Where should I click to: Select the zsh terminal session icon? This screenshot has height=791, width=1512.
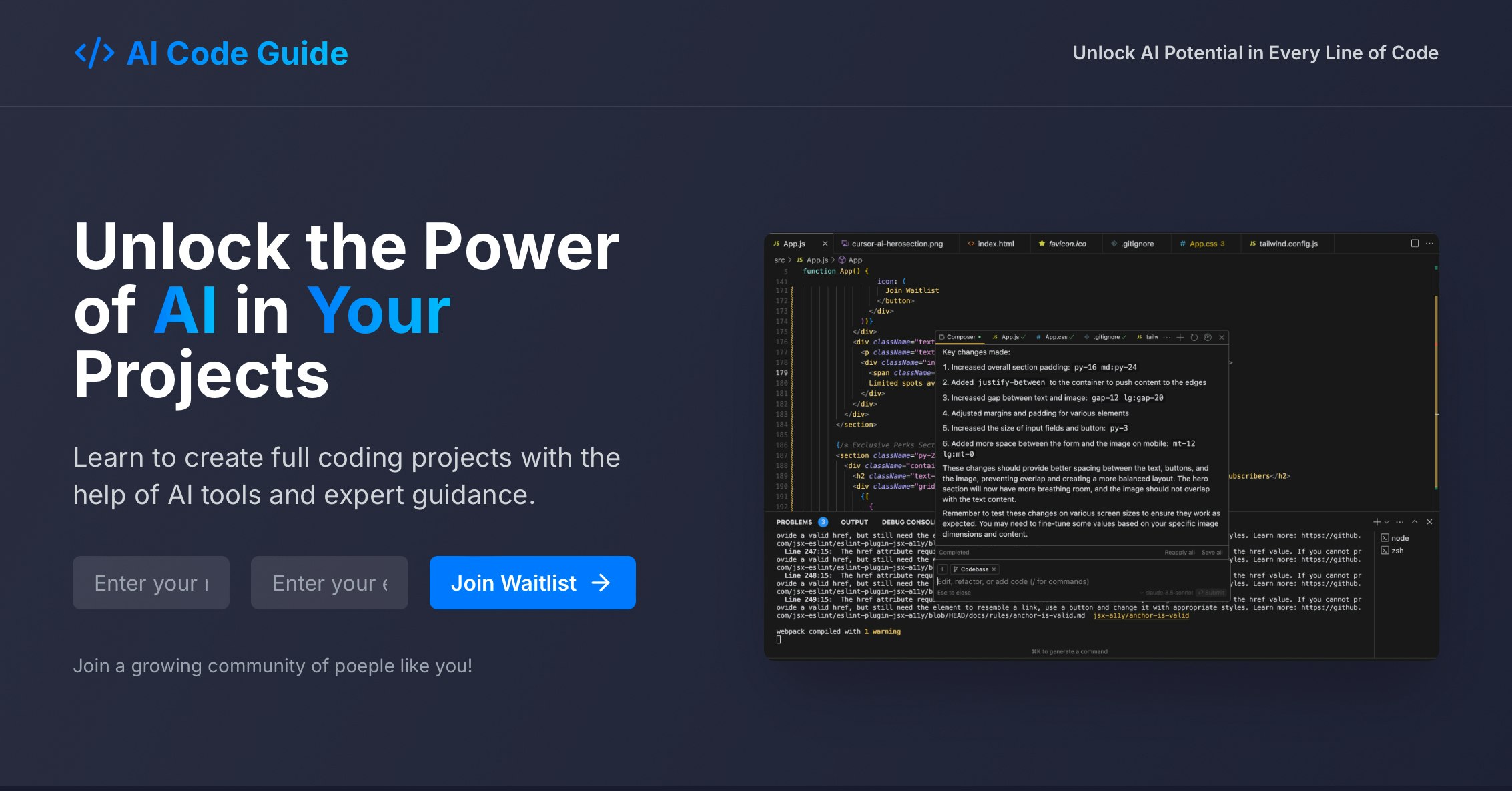click(x=1385, y=551)
